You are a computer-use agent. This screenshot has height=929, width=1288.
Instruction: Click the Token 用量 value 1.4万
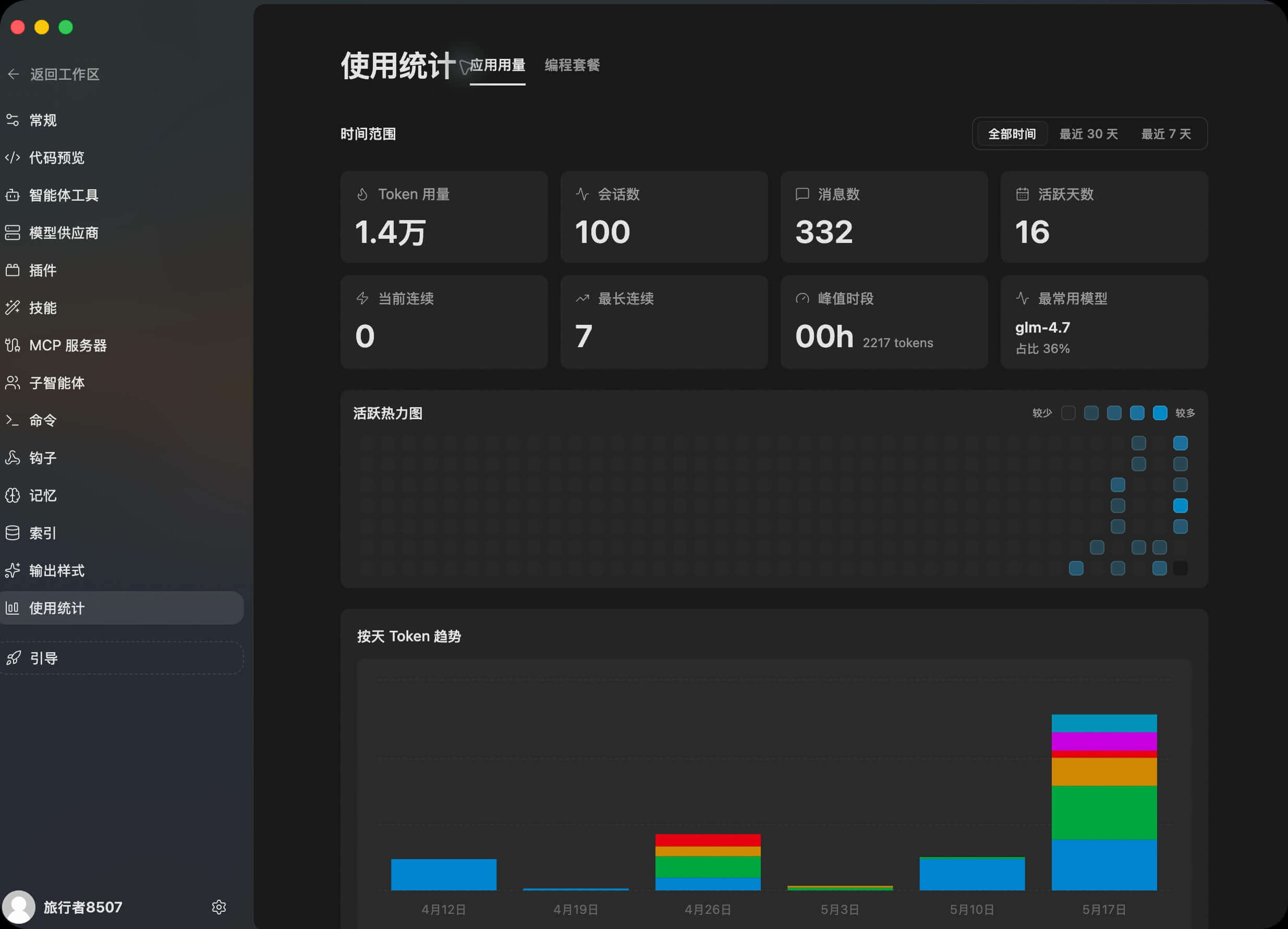(x=390, y=233)
